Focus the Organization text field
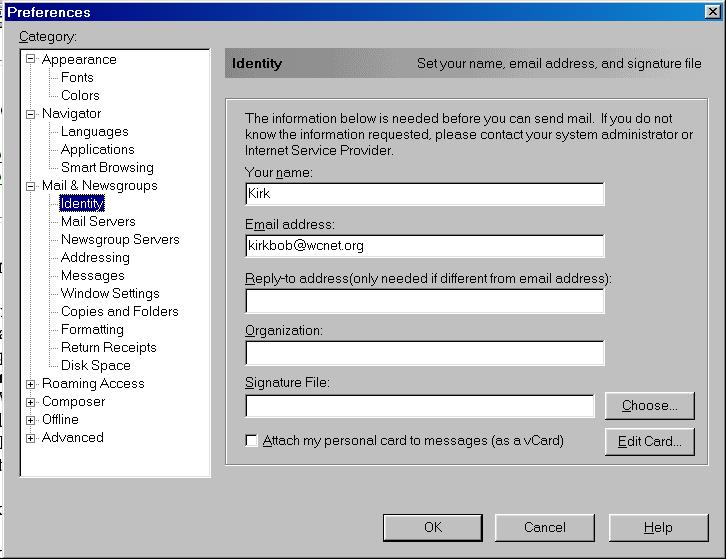This screenshot has height=559, width=726. [424, 353]
